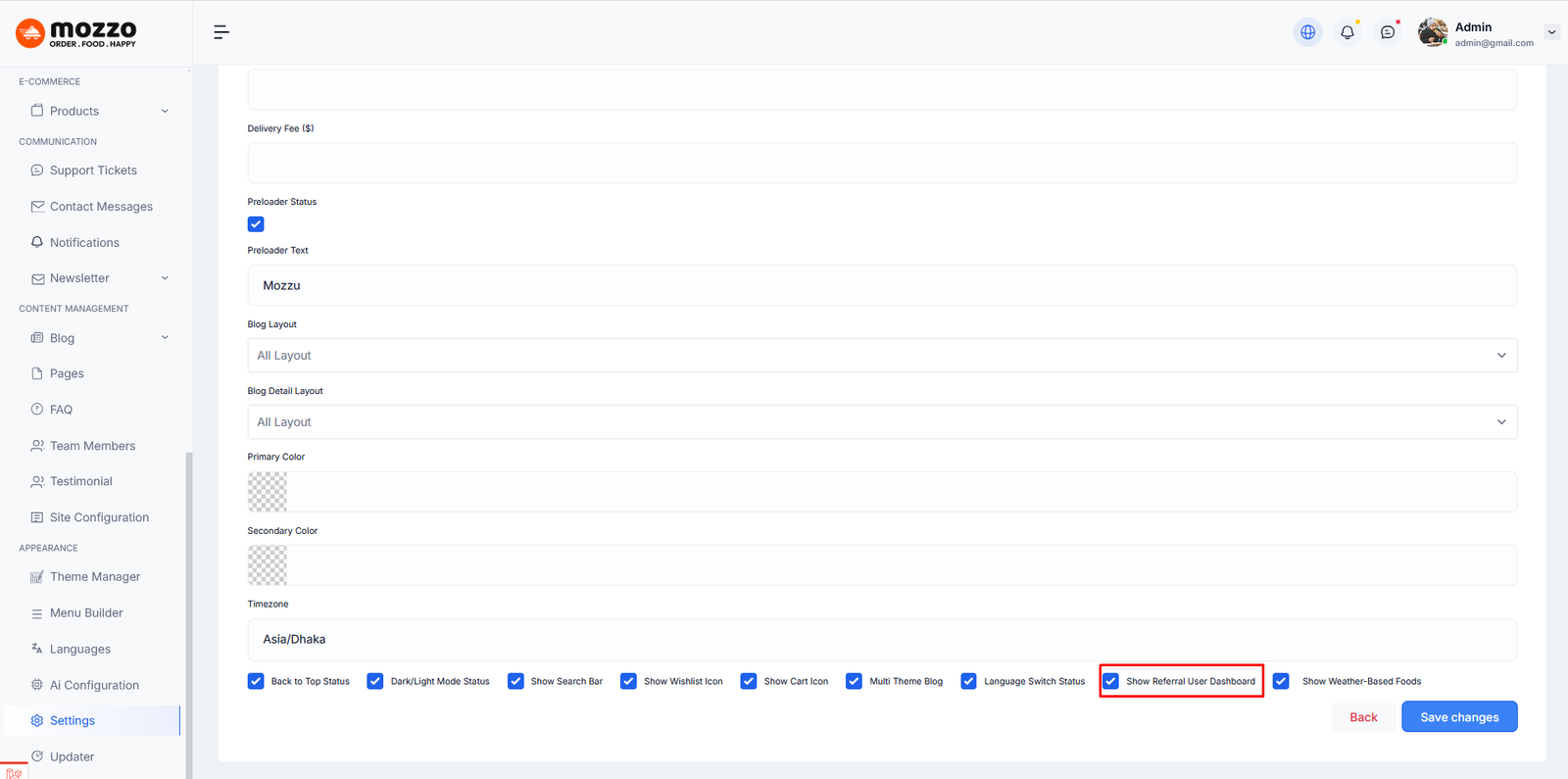This screenshot has height=779, width=1568.
Task: Click the Preloader Text field containing Mozzu
Action: pyautogui.click(x=882, y=285)
